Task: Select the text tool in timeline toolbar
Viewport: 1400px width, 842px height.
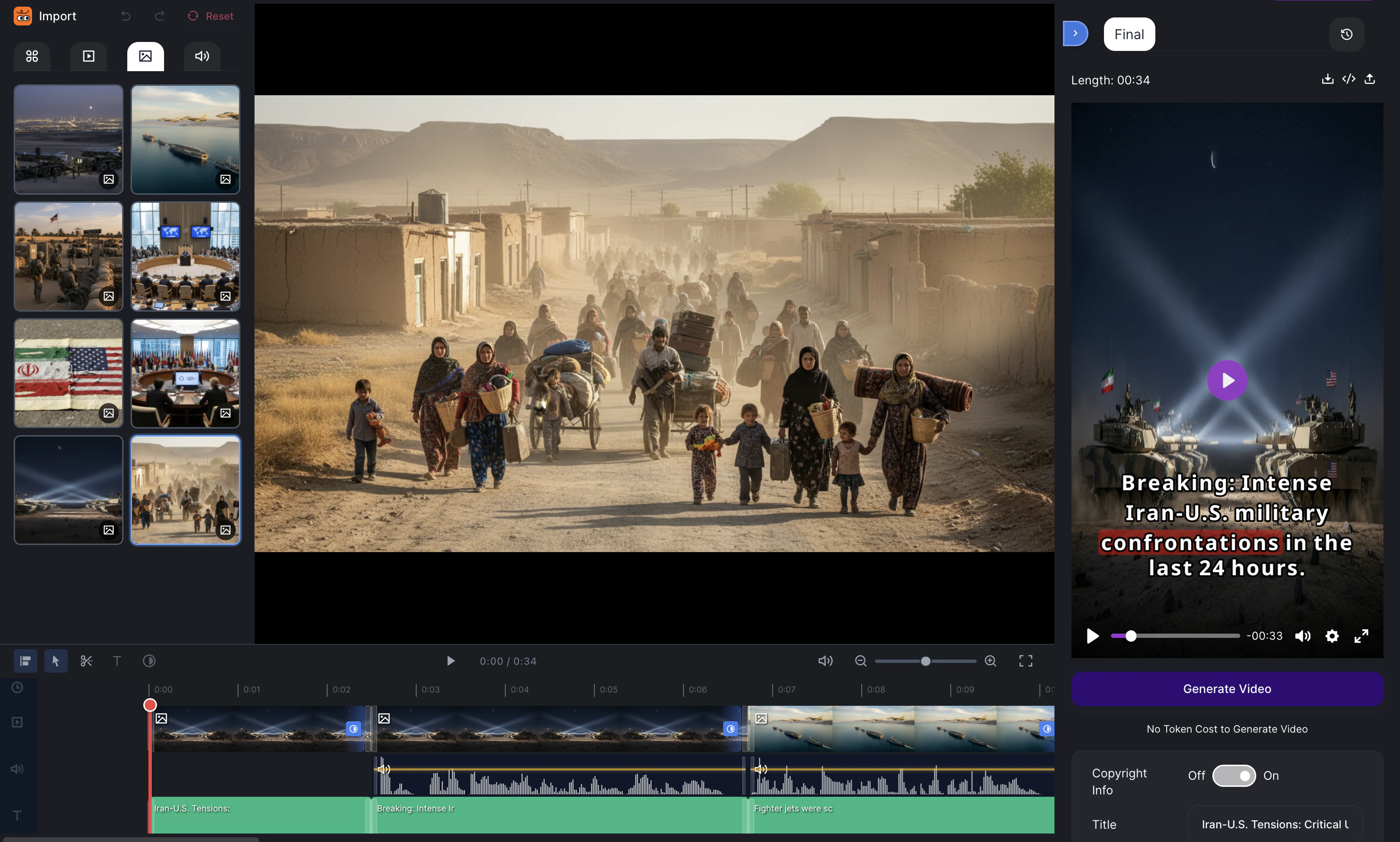Action: pos(117,661)
